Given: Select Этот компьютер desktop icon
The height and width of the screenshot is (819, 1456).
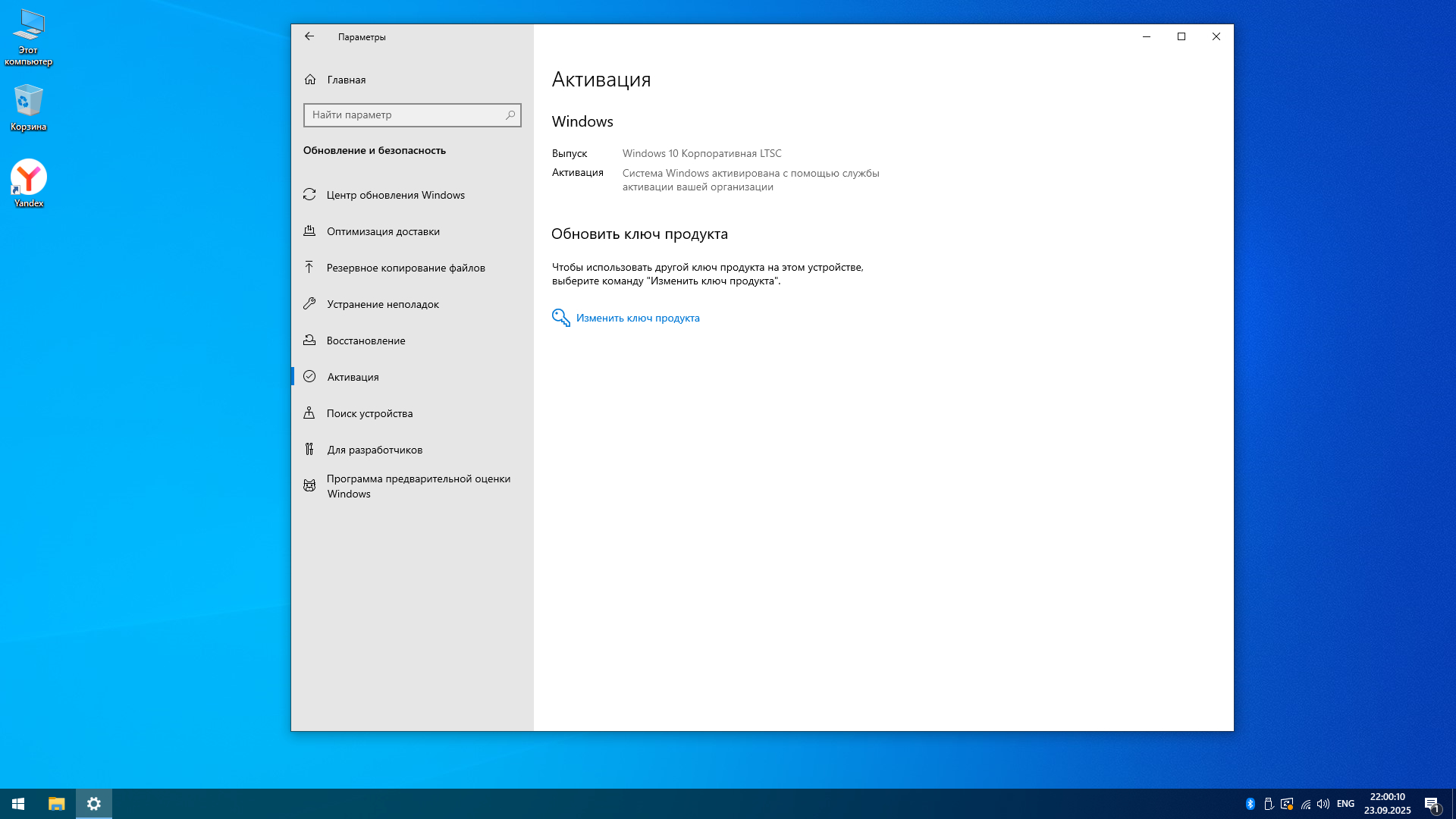Looking at the screenshot, I should tap(28, 38).
